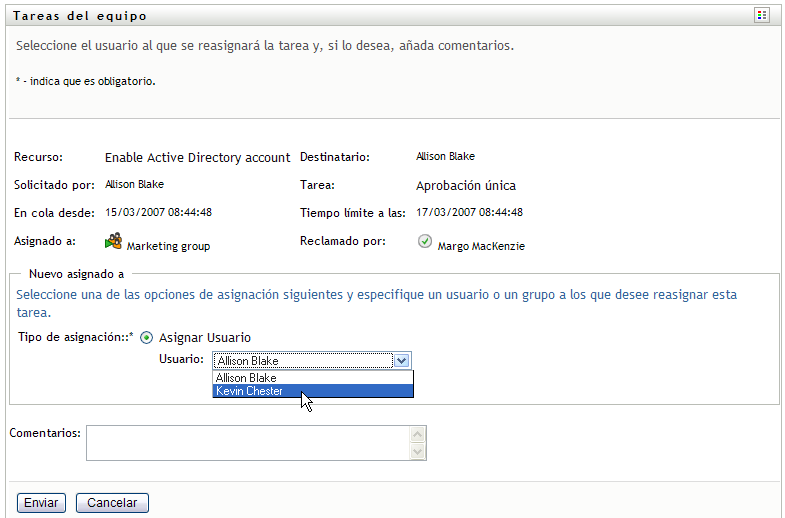Click the Margo MacKenzie name

click(481, 246)
